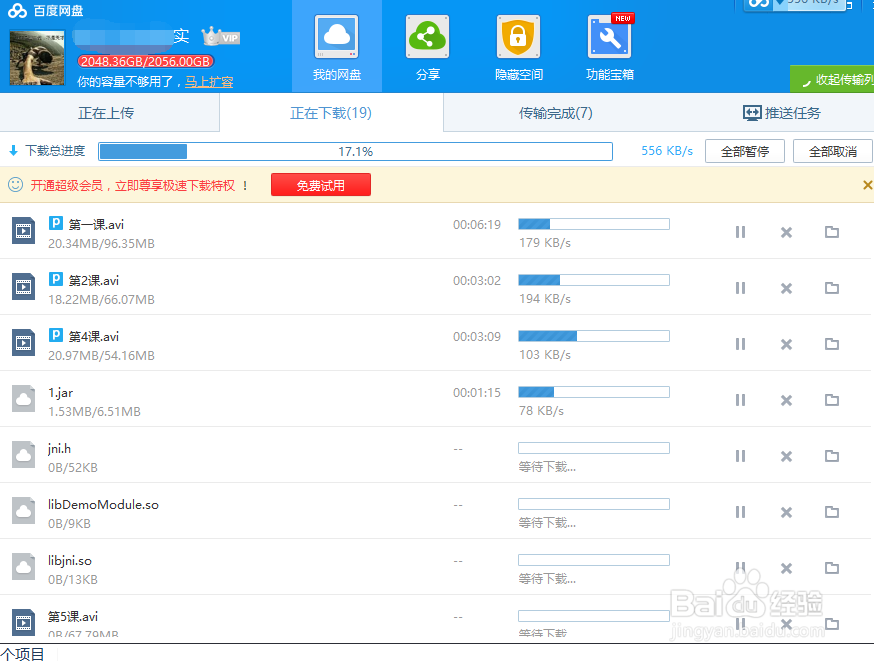Cancel the libjni.so download
Viewport: 874px width, 661px height.
pos(786,568)
